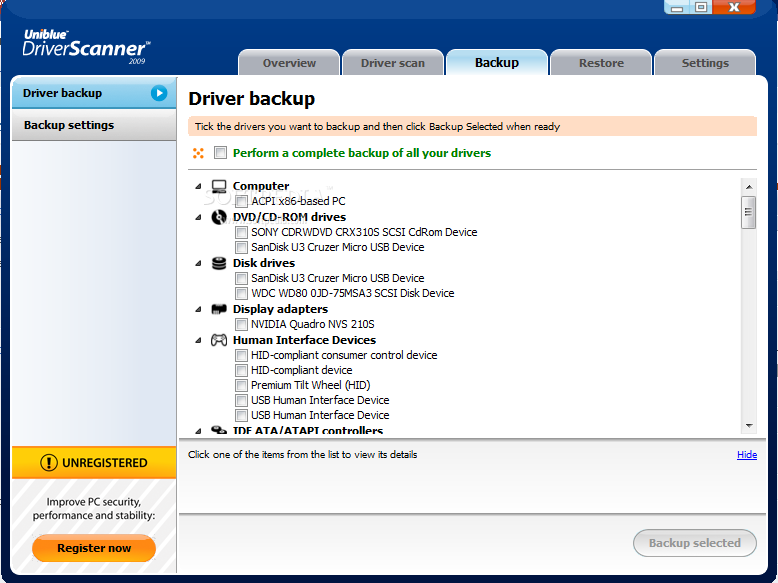
Task: Collapse the Disk drives node
Action: click(198, 263)
